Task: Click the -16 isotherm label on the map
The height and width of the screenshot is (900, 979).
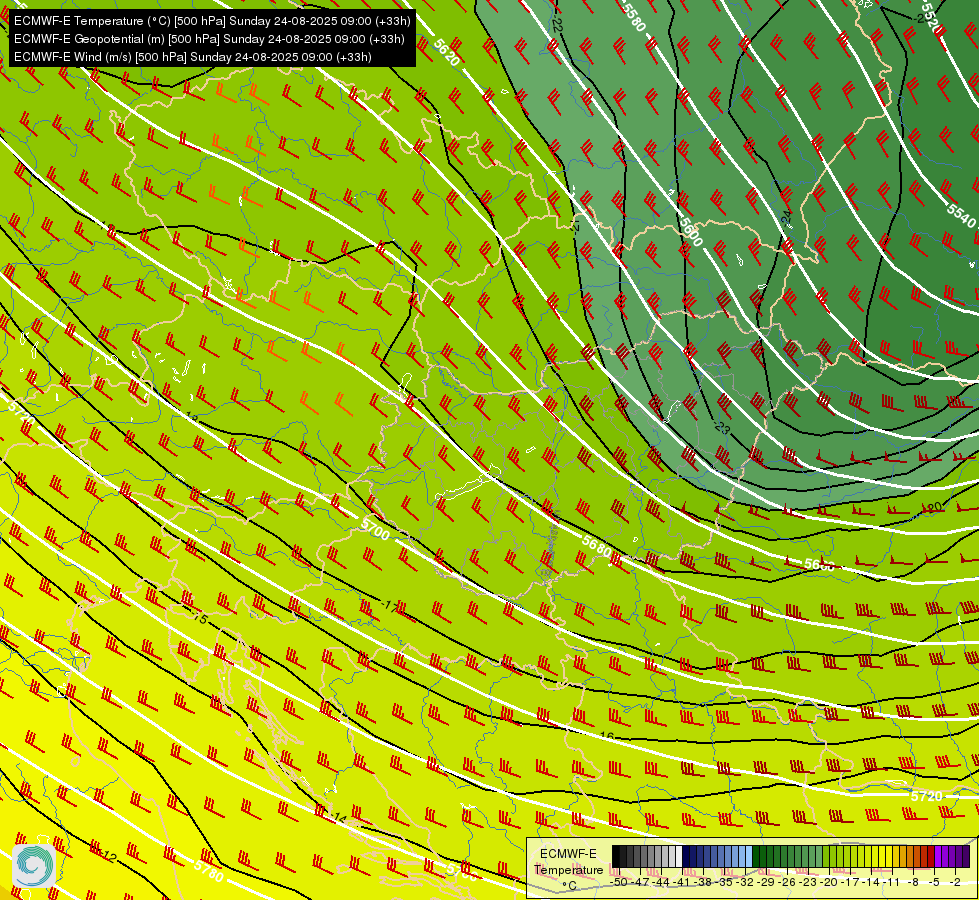Action: click(x=605, y=736)
